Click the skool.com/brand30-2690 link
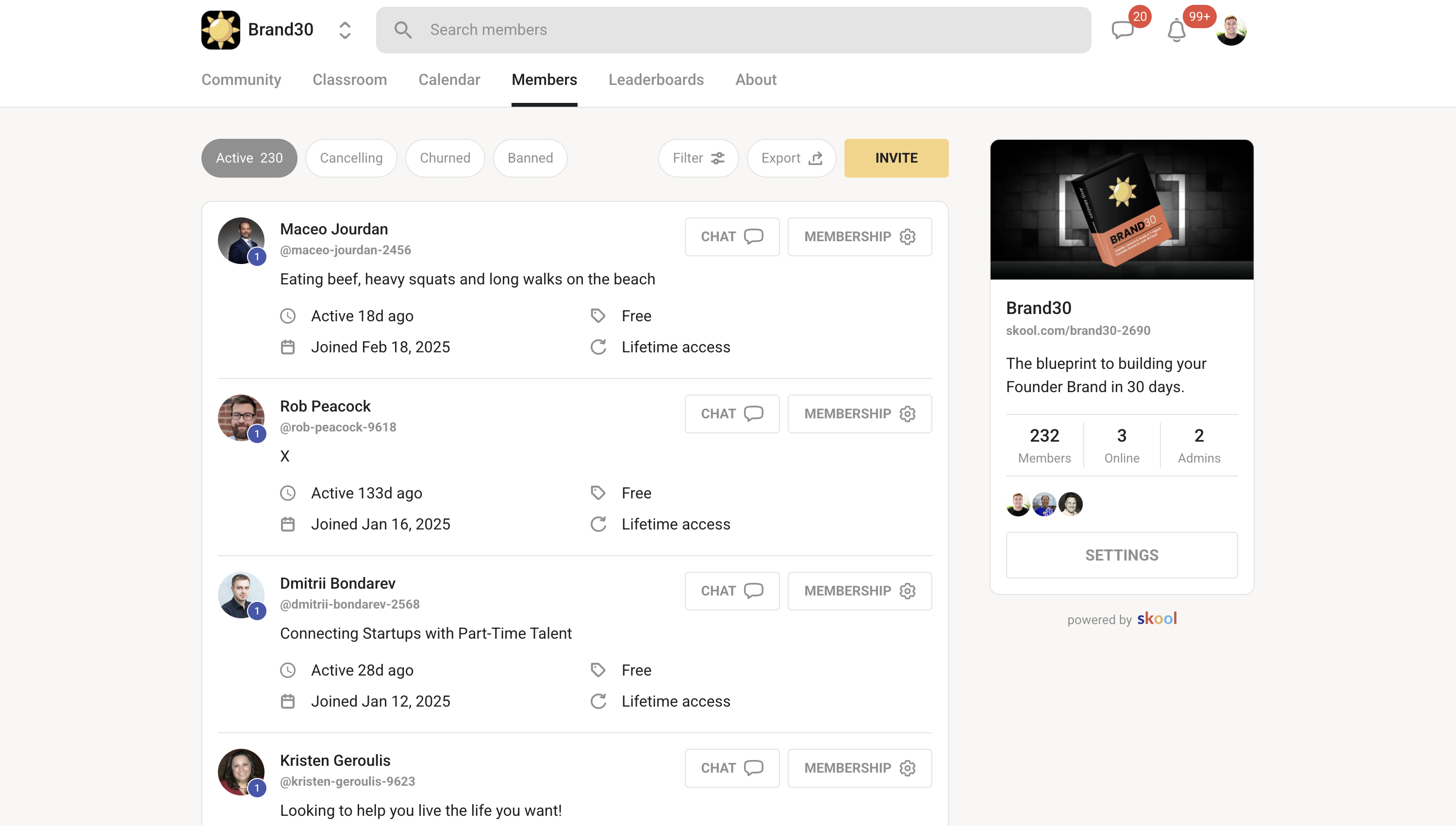 [x=1078, y=330]
